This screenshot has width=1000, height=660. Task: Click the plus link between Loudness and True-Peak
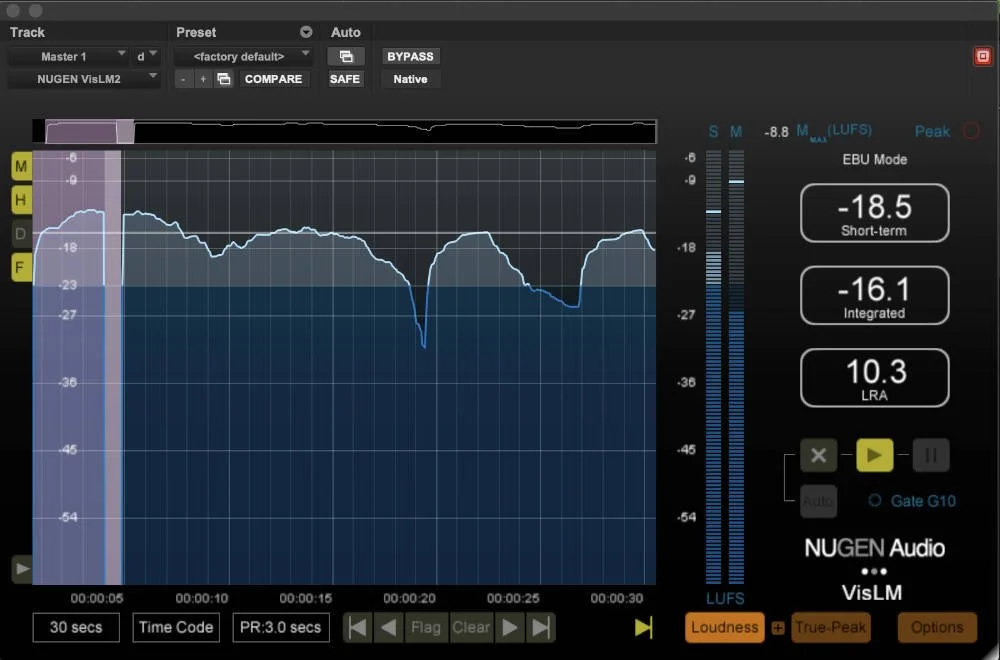(x=777, y=628)
